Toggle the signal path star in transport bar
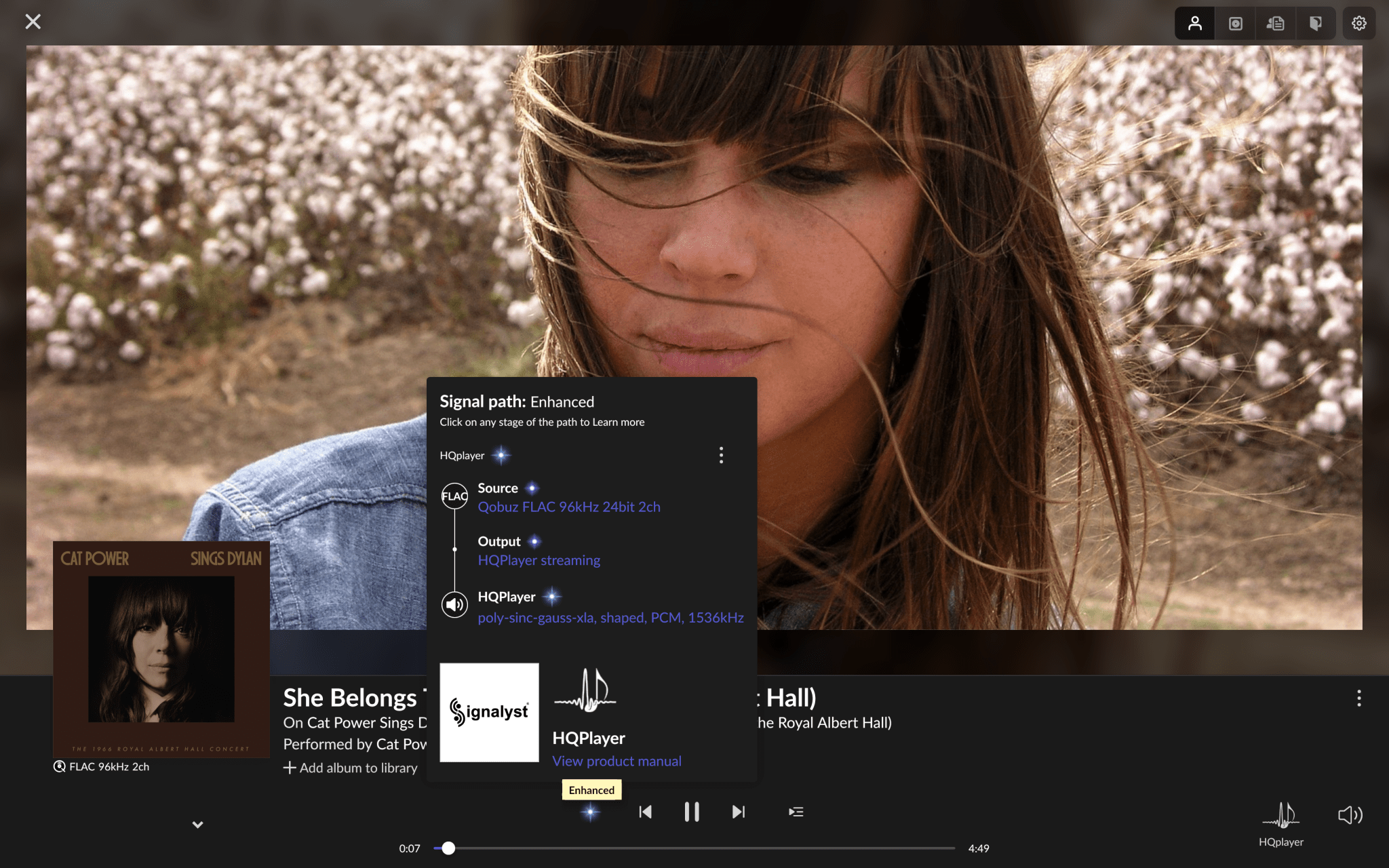This screenshot has height=868, width=1389. point(590,812)
